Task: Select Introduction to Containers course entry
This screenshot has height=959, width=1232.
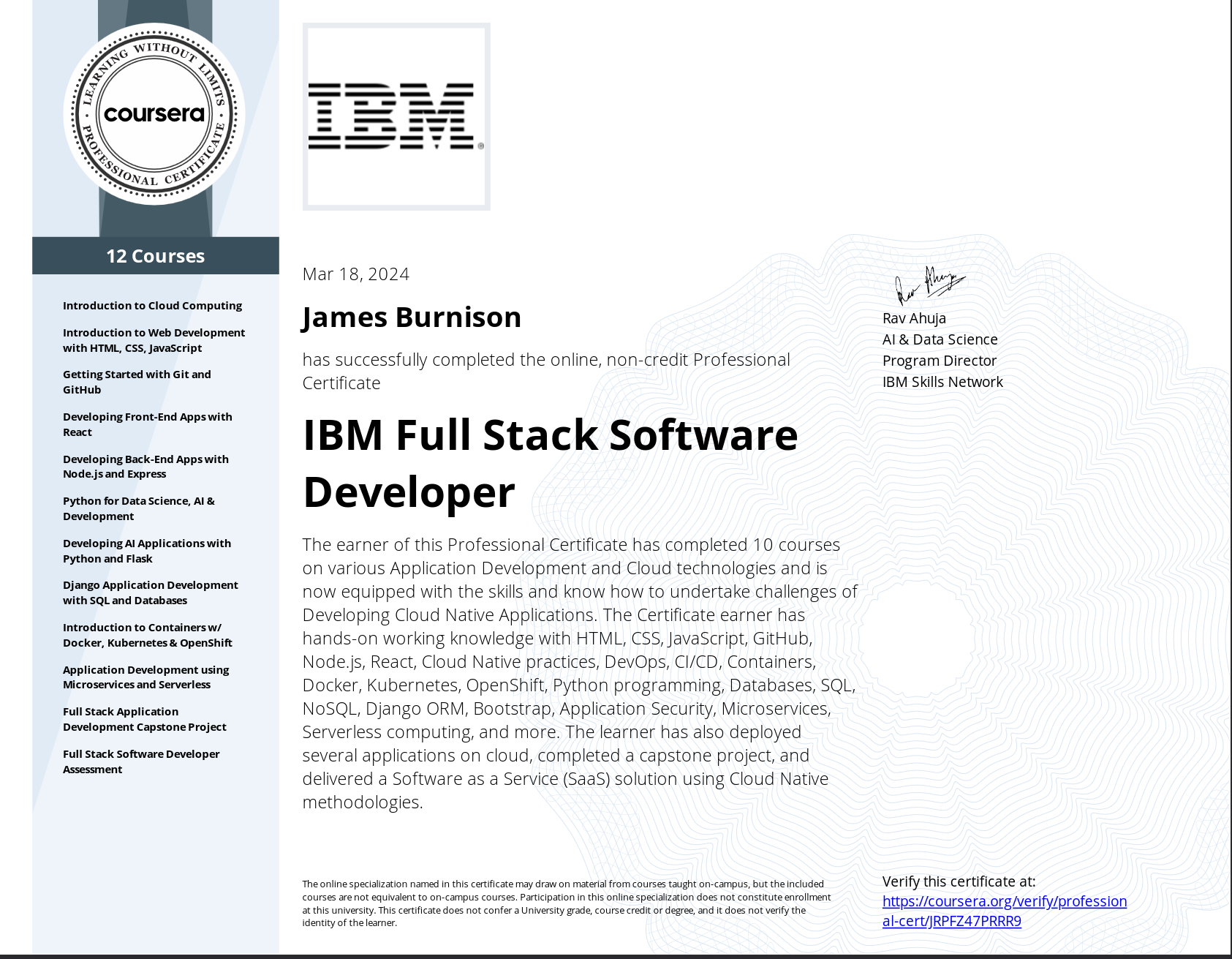Action: point(147,635)
